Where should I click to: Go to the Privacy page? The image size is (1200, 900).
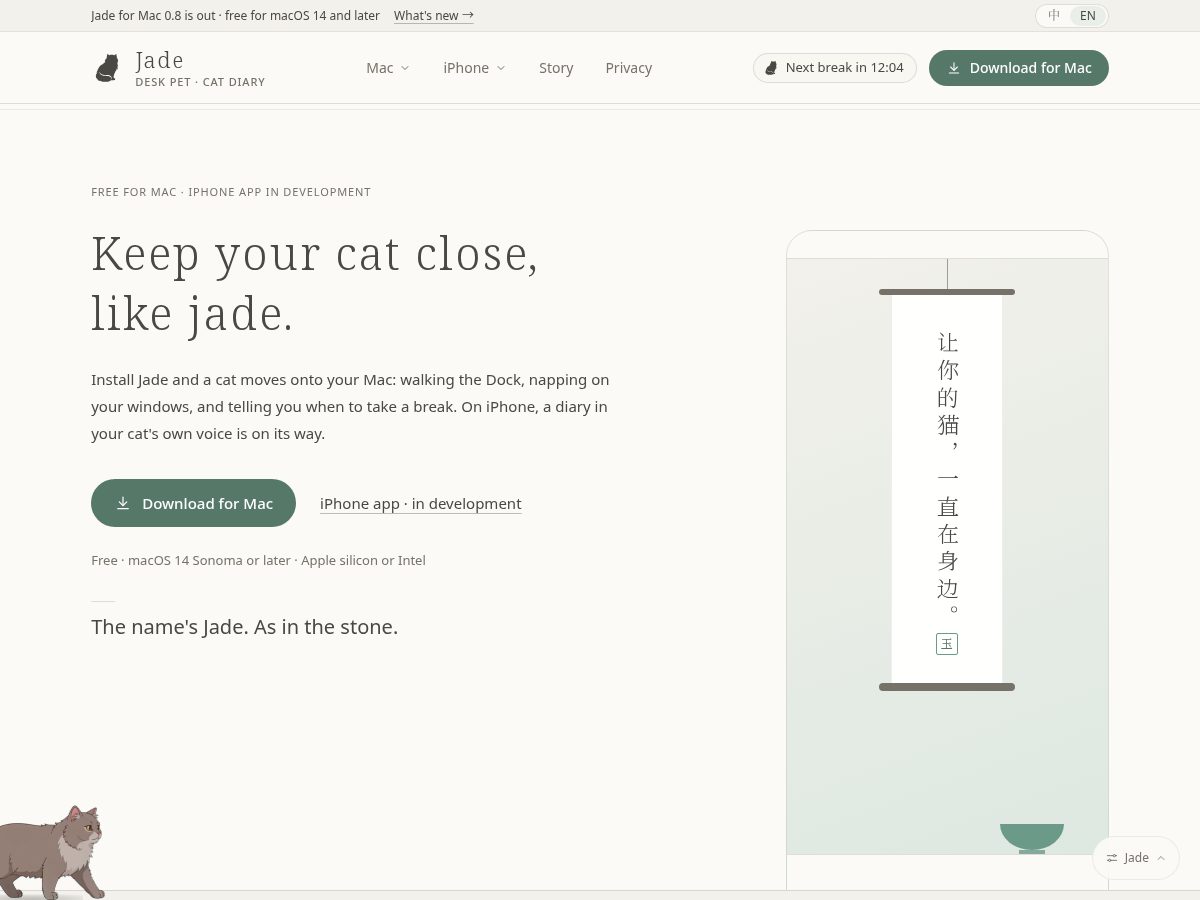(629, 68)
